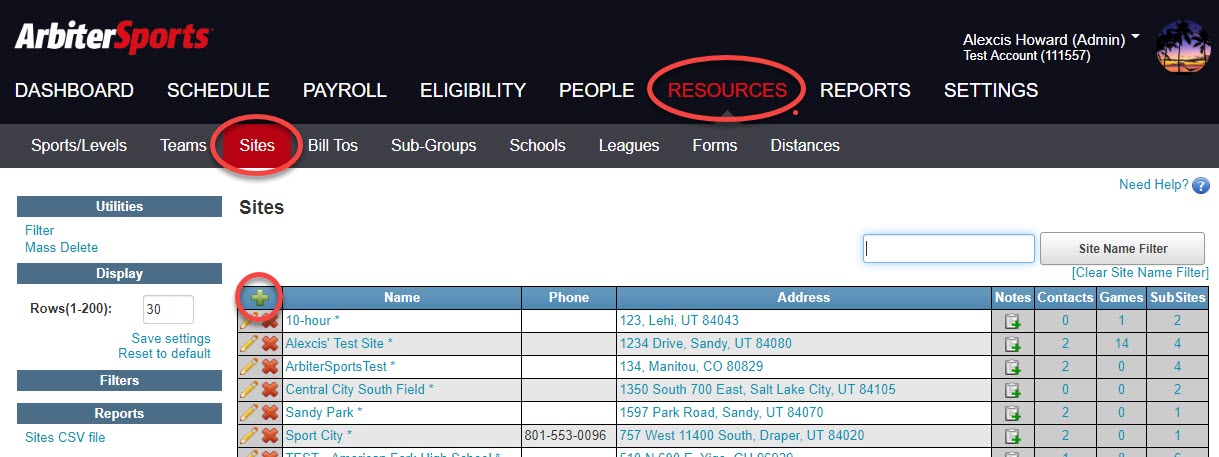Sort by the Name column header

coord(402,297)
